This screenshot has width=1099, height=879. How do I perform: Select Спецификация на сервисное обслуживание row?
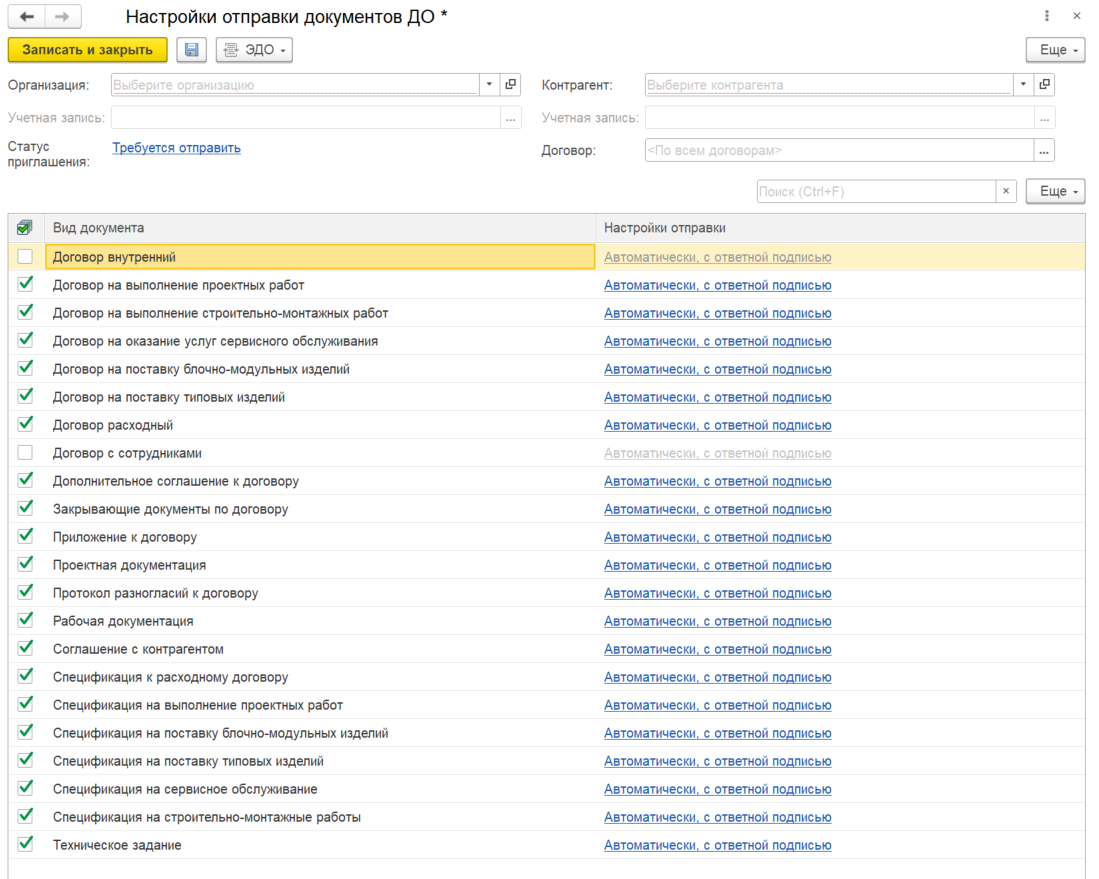pyautogui.click(x=547, y=789)
